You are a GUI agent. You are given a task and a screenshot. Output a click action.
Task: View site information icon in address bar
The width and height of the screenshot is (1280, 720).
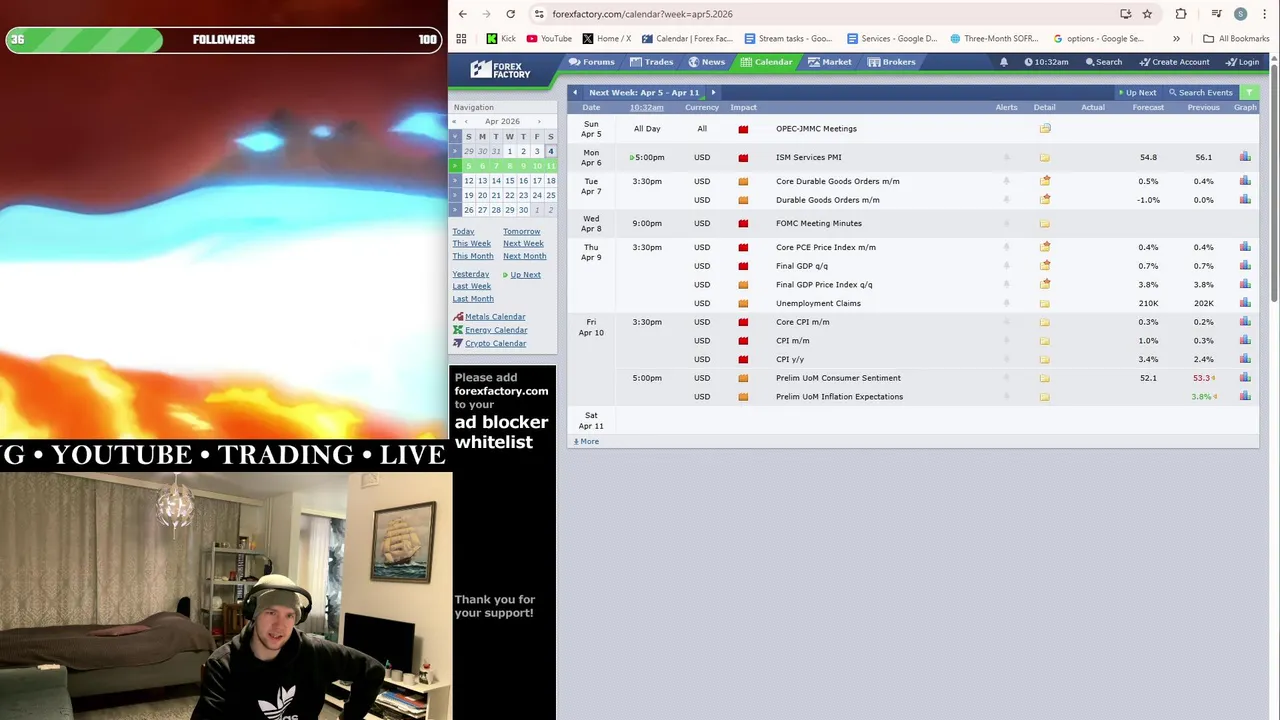point(539,14)
